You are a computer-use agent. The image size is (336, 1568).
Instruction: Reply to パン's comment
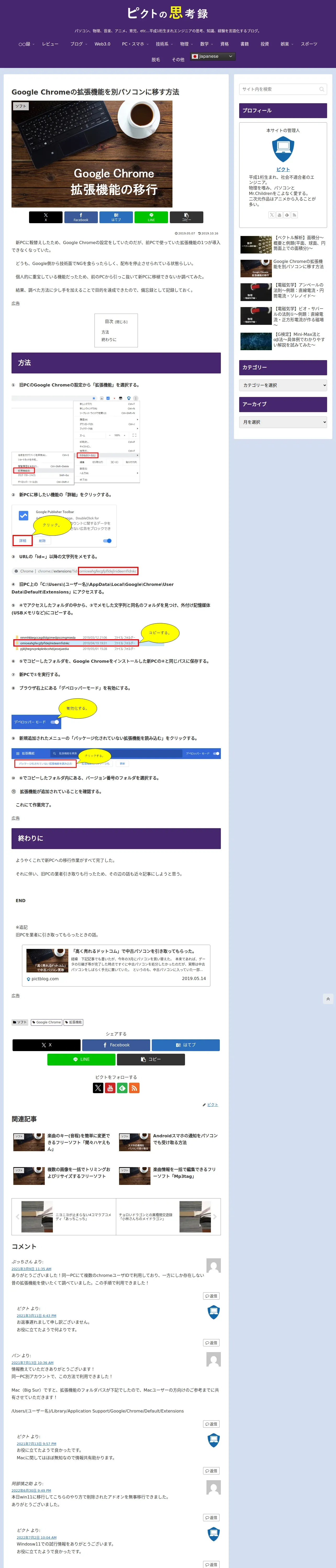click(211, 1424)
